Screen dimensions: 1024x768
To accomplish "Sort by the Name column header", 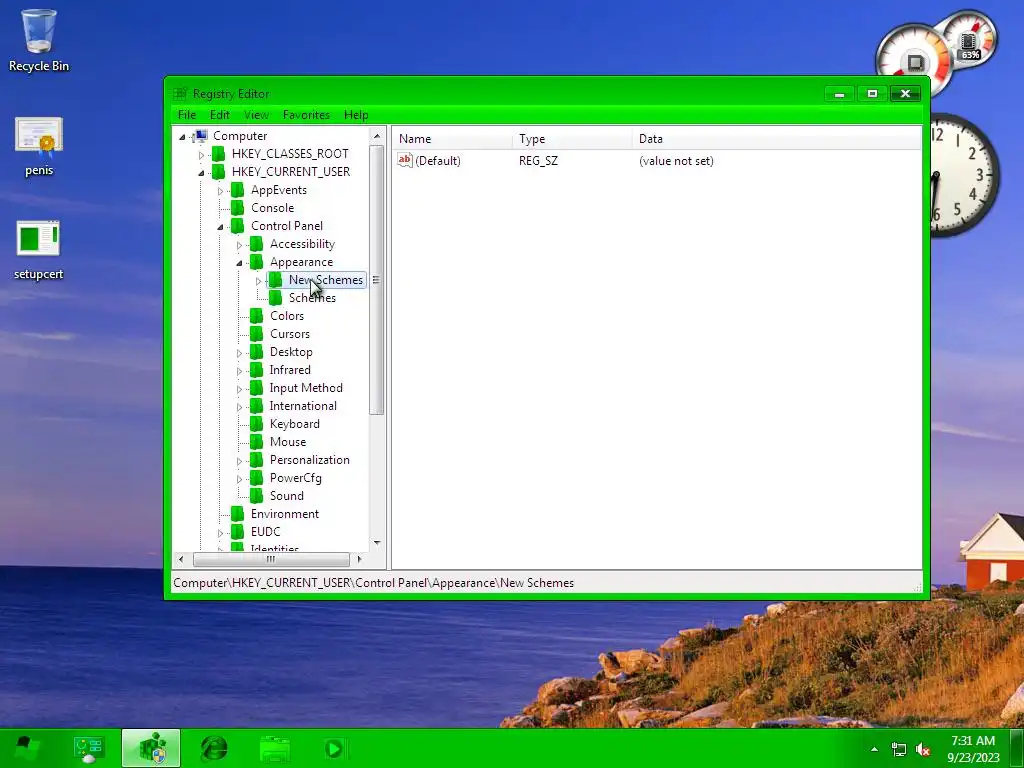I will click(x=453, y=139).
